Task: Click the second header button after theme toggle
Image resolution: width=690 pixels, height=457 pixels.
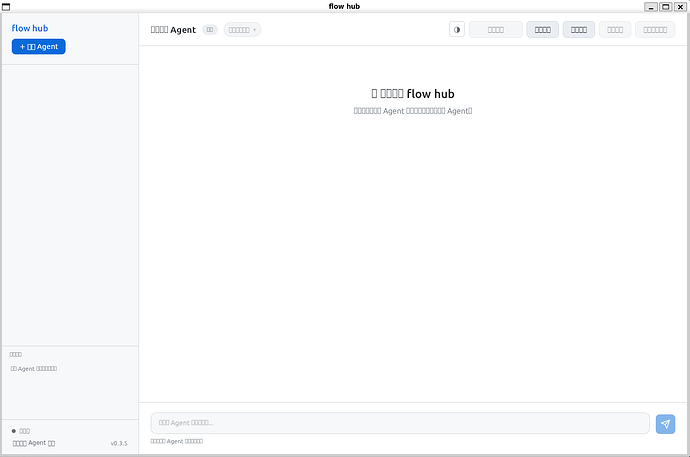Action: [x=543, y=30]
